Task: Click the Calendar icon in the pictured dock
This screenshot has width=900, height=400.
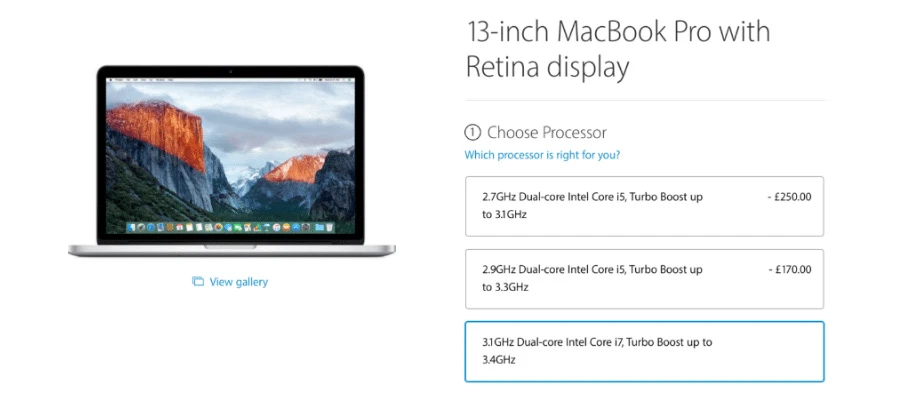Action: point(180,227)
